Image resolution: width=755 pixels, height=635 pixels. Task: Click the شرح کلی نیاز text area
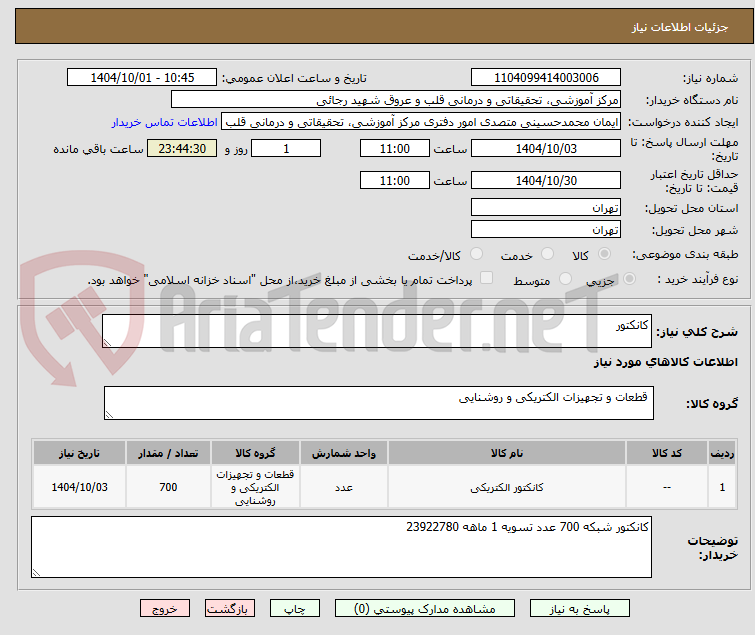[377, 331]
